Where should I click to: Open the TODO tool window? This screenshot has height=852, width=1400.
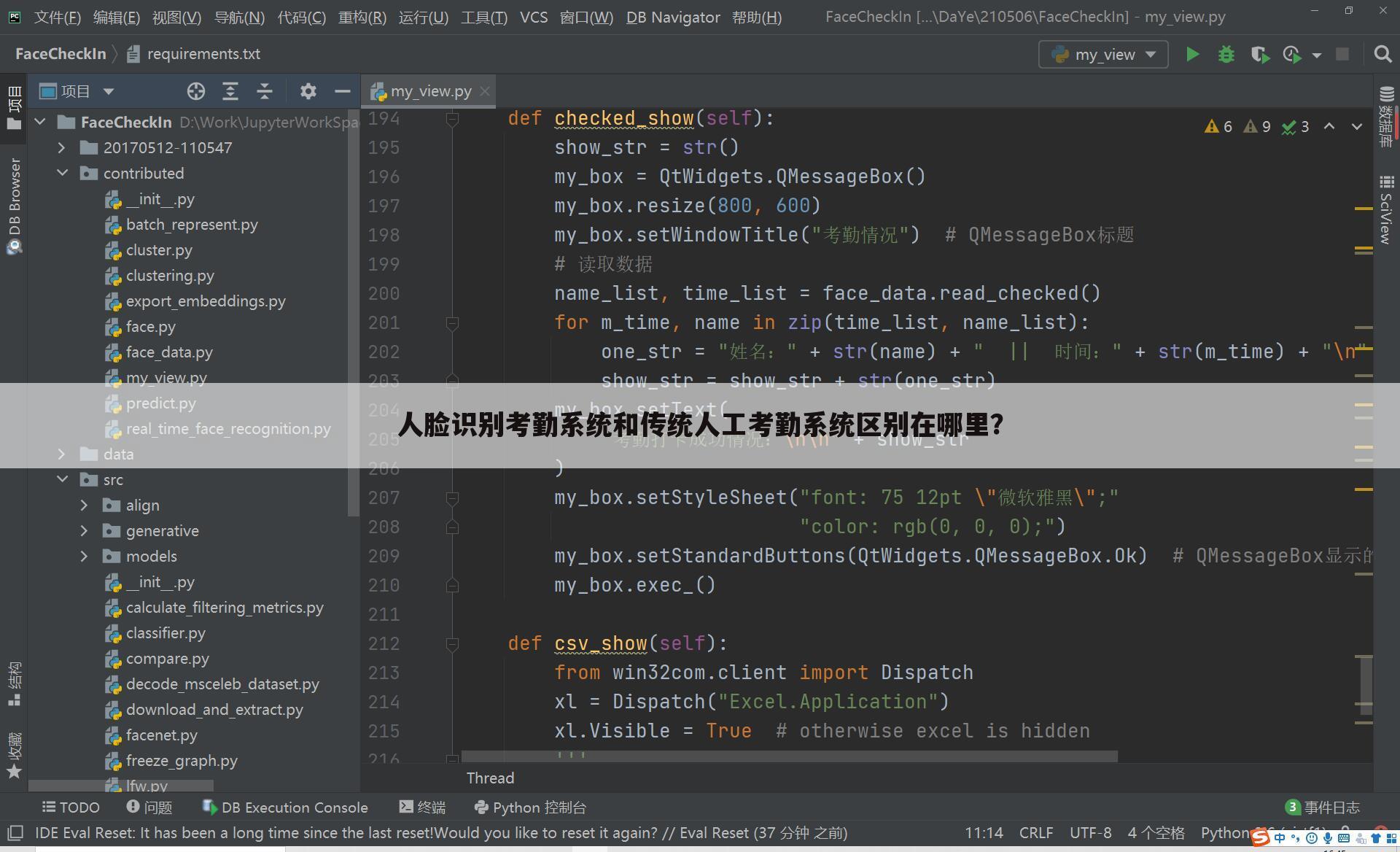pyautogui.click(x=71, y=808)
